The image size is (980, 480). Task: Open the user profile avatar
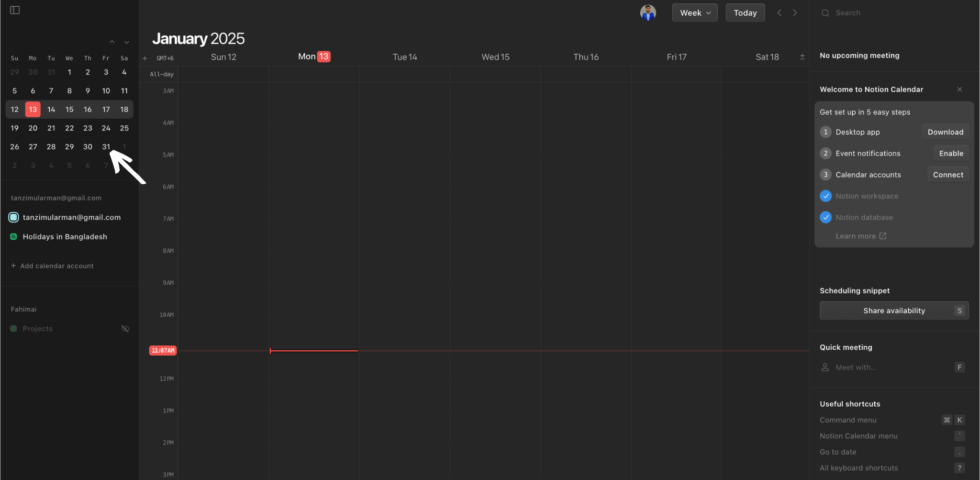649,12
